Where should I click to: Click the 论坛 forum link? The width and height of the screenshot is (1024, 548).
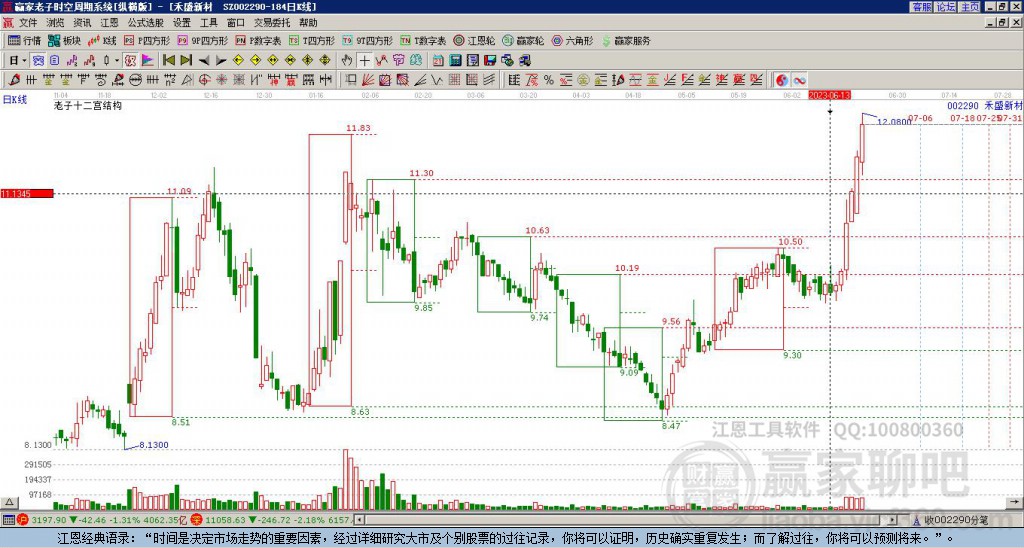tap(946, 7)
